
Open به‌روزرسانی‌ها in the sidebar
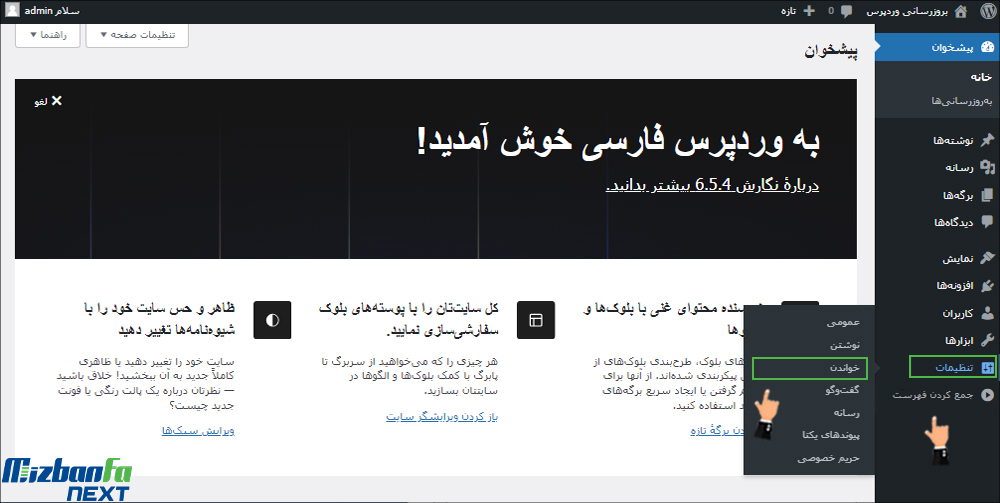pyautogui.click(x=962, y=101)
